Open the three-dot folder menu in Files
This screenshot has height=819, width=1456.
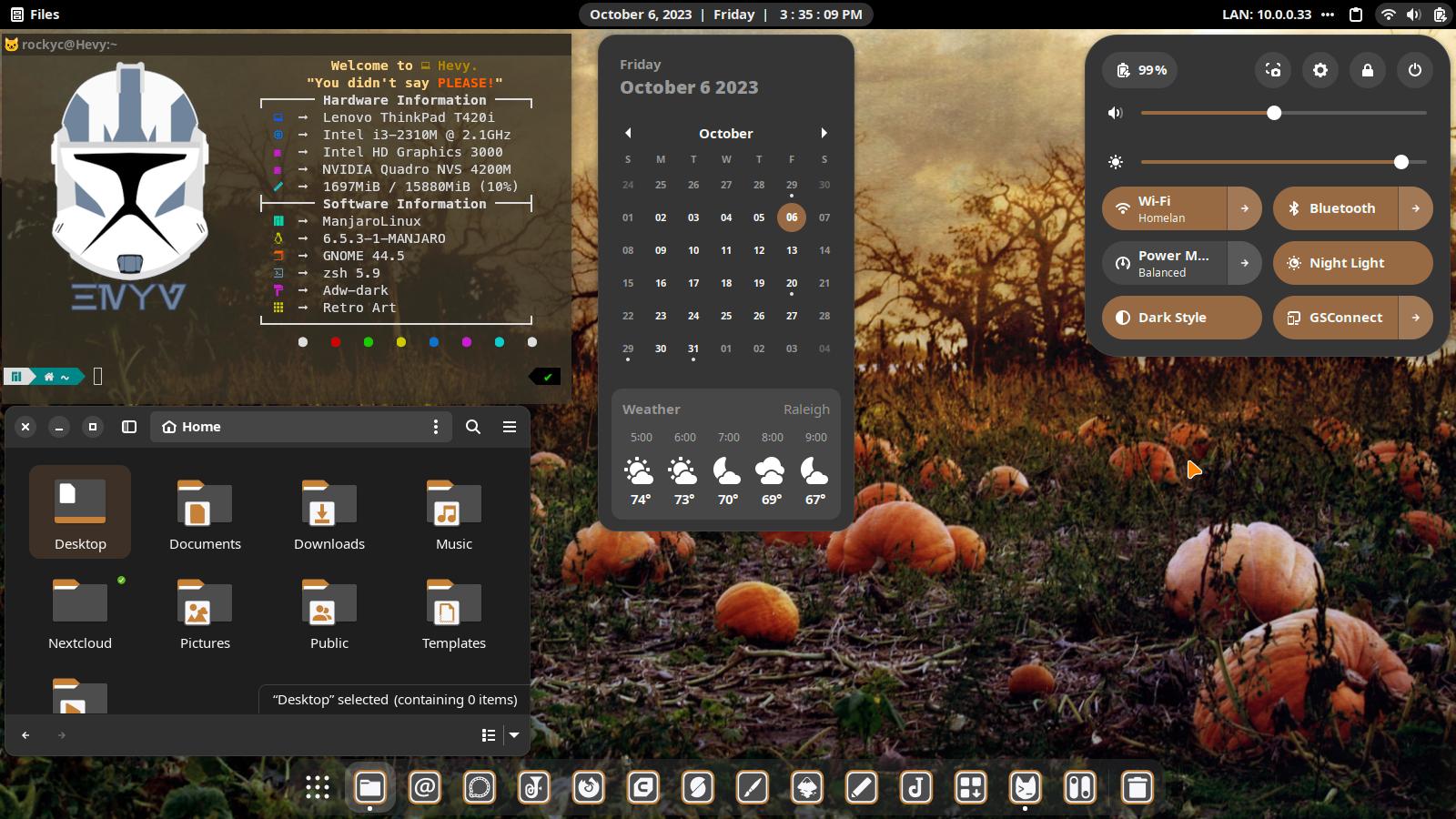pos(436,427)
